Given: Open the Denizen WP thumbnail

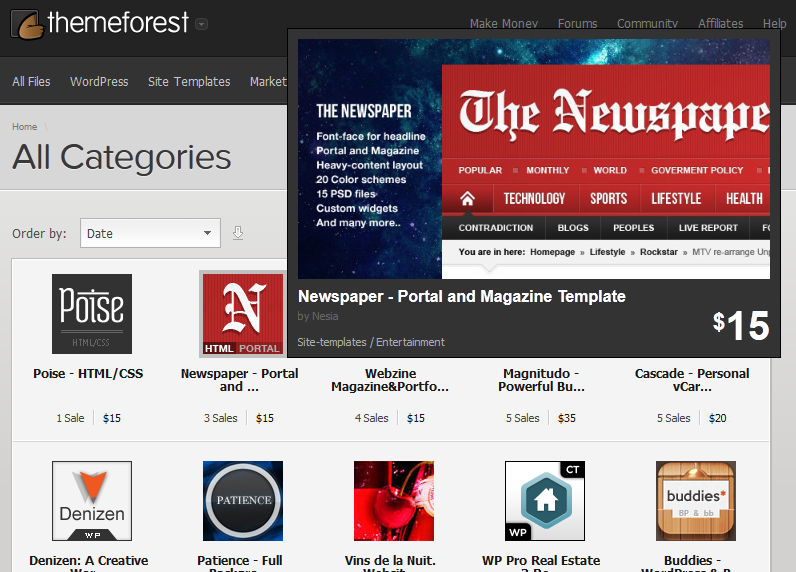Looking at the screenshot, I should [x=92, y=501].
